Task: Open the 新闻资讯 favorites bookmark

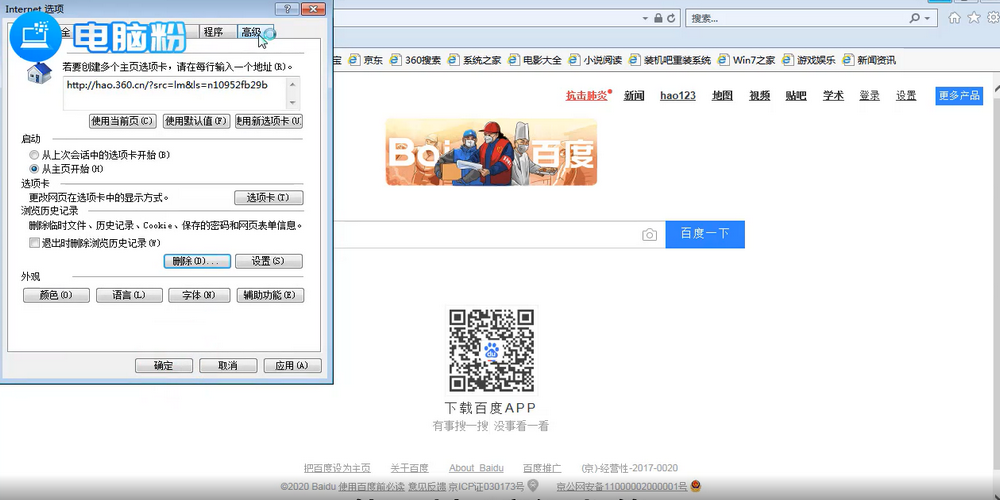Action: [869, 60]
